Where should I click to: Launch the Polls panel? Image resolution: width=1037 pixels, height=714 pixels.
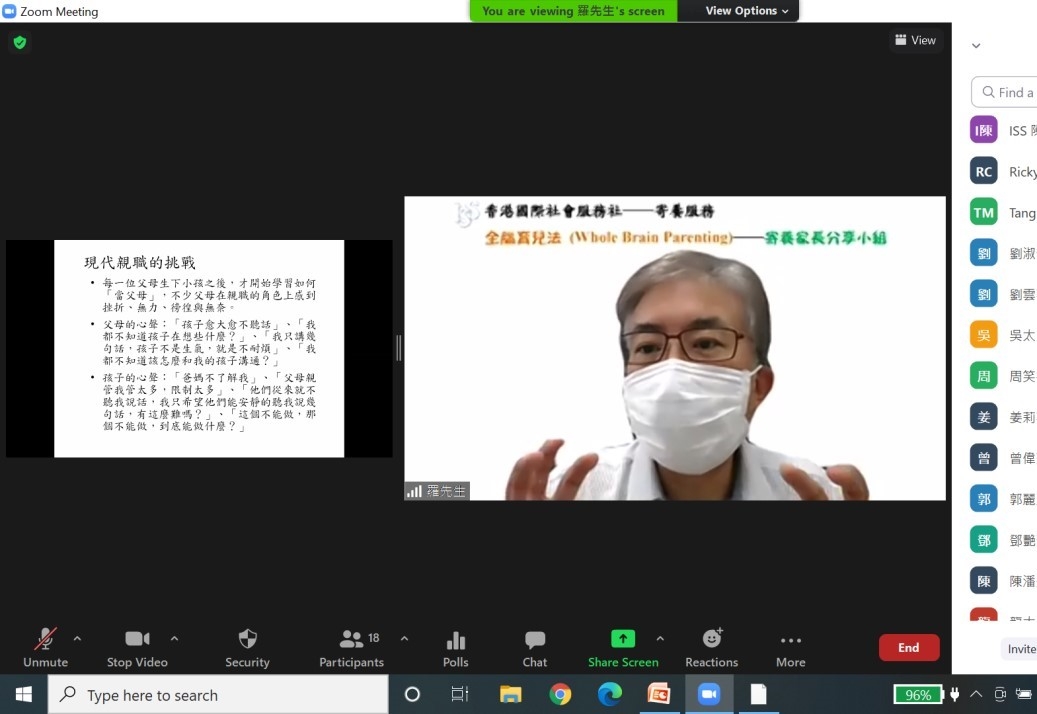455,640
